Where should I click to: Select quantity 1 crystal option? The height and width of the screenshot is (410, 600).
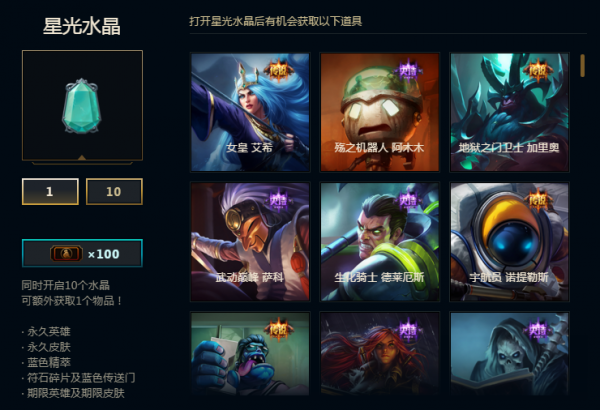tap(50, 191)
